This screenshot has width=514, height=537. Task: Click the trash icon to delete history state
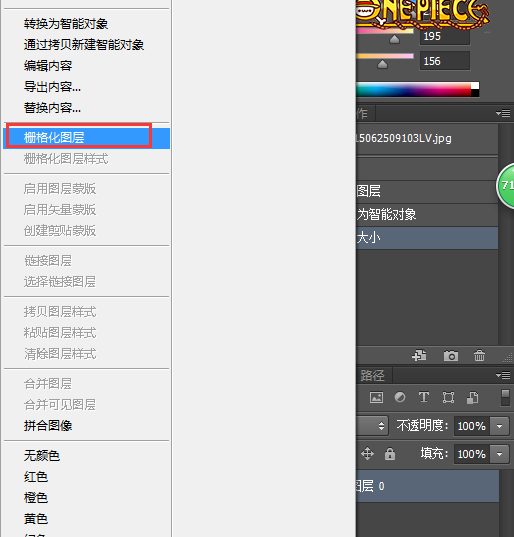[x=479, y=355]
